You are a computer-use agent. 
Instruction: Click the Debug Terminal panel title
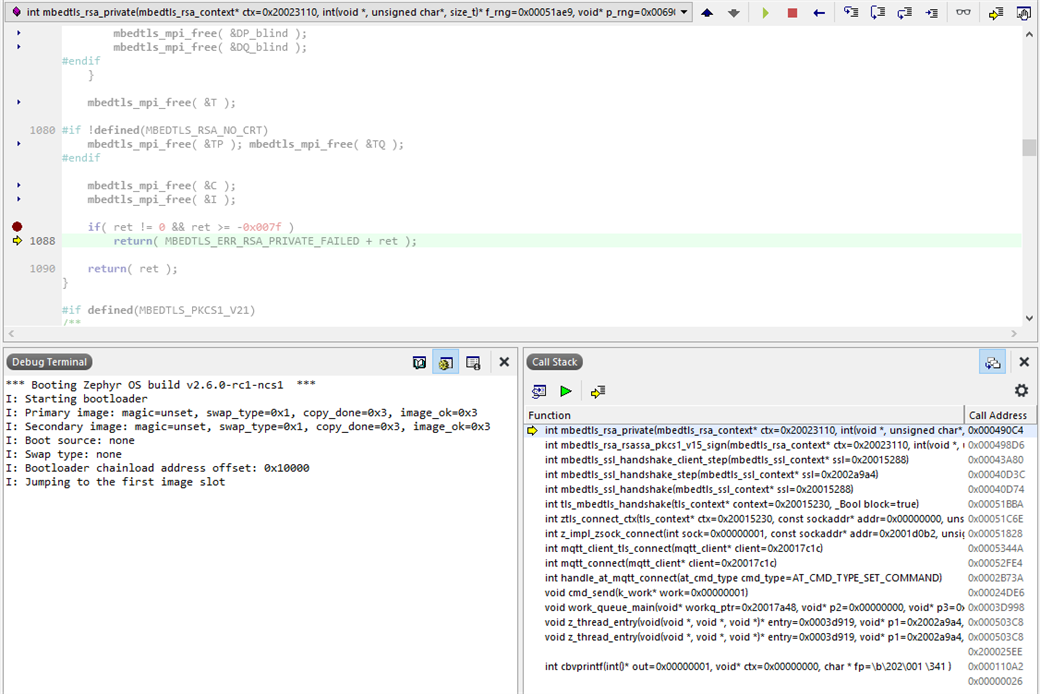[49, 362]
